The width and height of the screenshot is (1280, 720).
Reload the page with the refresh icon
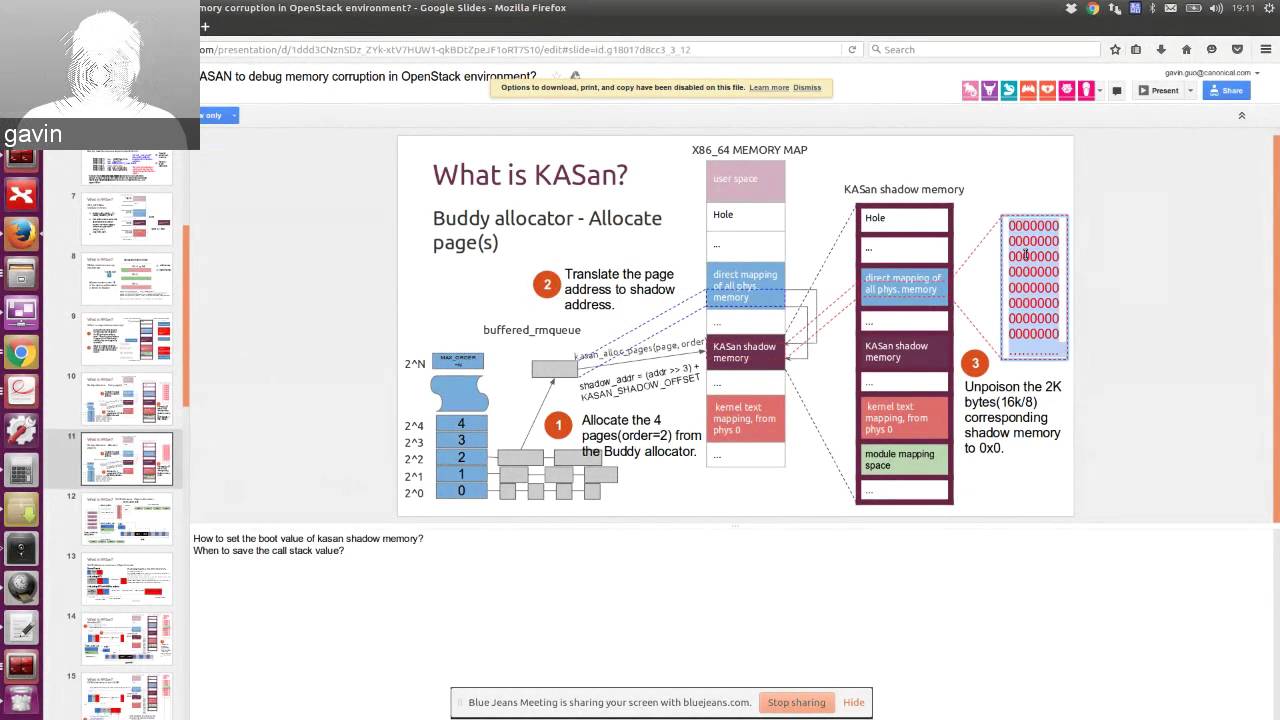852,49
